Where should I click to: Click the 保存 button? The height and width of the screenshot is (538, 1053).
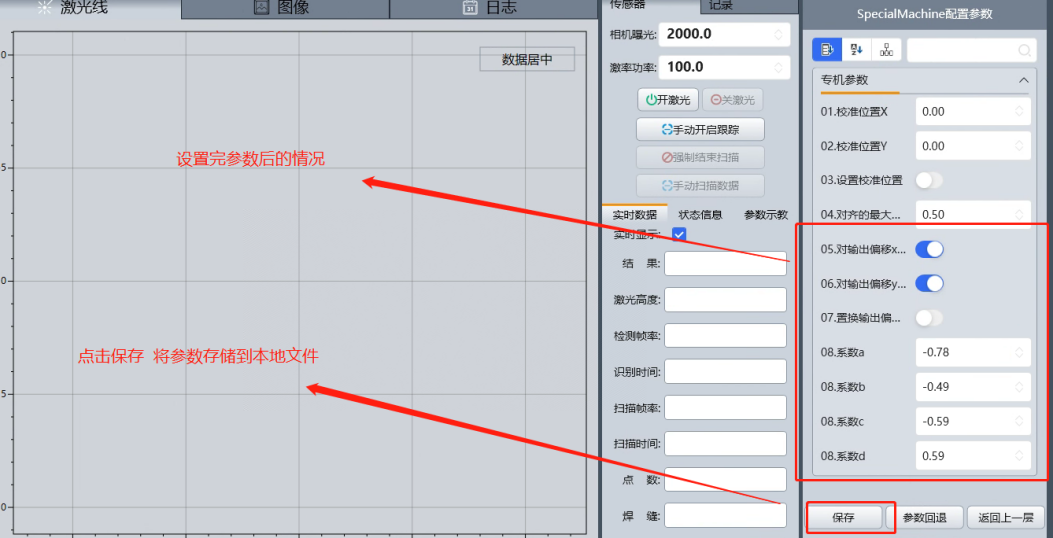point(844,518)
